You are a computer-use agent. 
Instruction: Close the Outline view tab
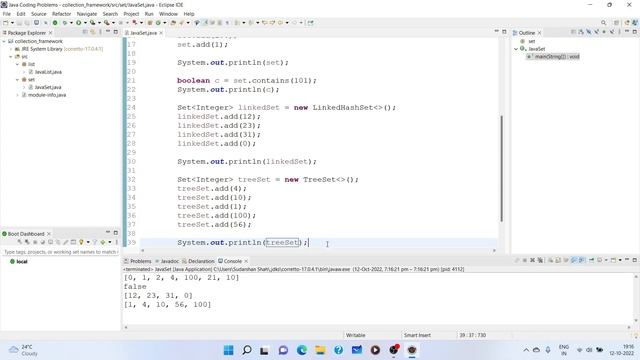click(x=539, y=33)
